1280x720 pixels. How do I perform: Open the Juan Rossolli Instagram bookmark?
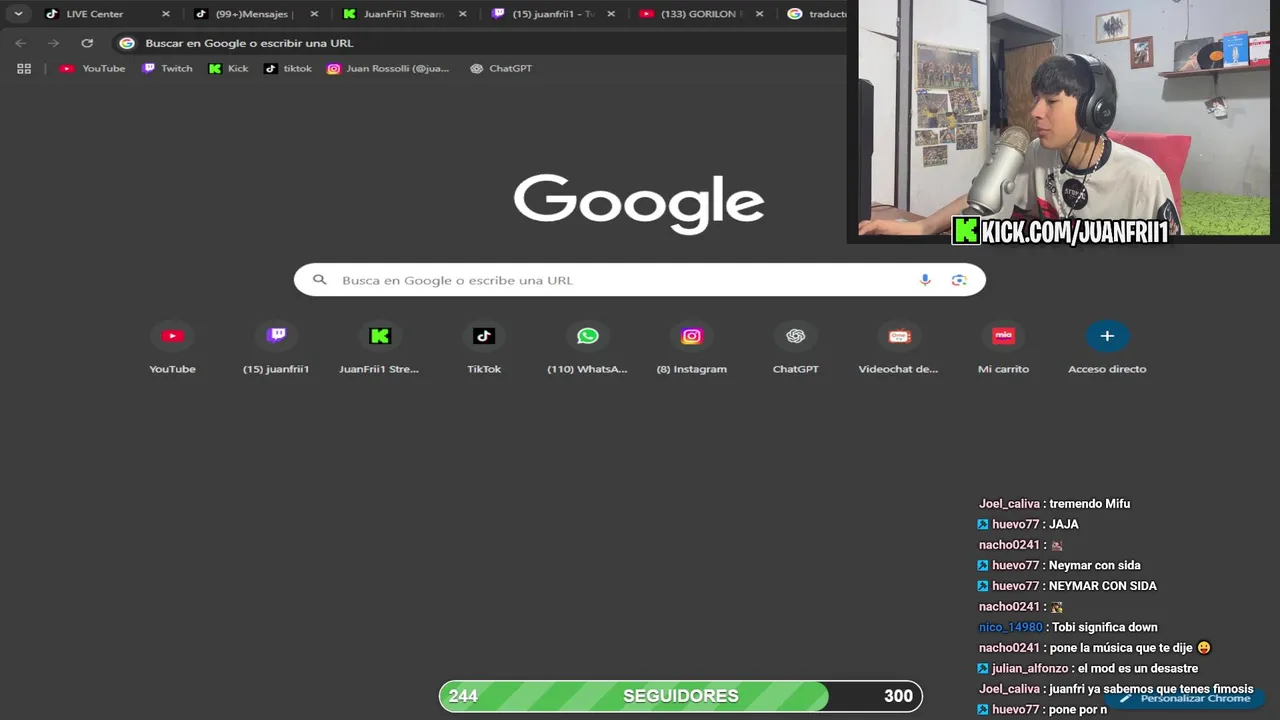point(388,68)
